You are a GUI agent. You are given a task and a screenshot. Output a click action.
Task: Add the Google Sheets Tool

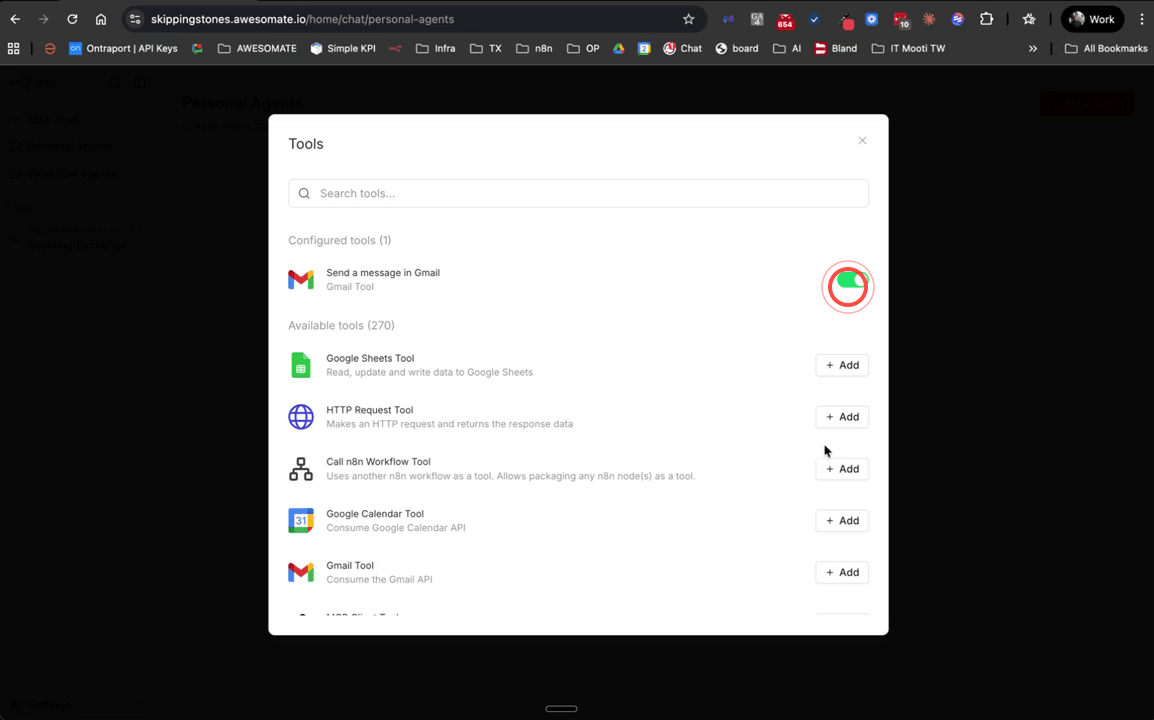(x=841, y=365)
